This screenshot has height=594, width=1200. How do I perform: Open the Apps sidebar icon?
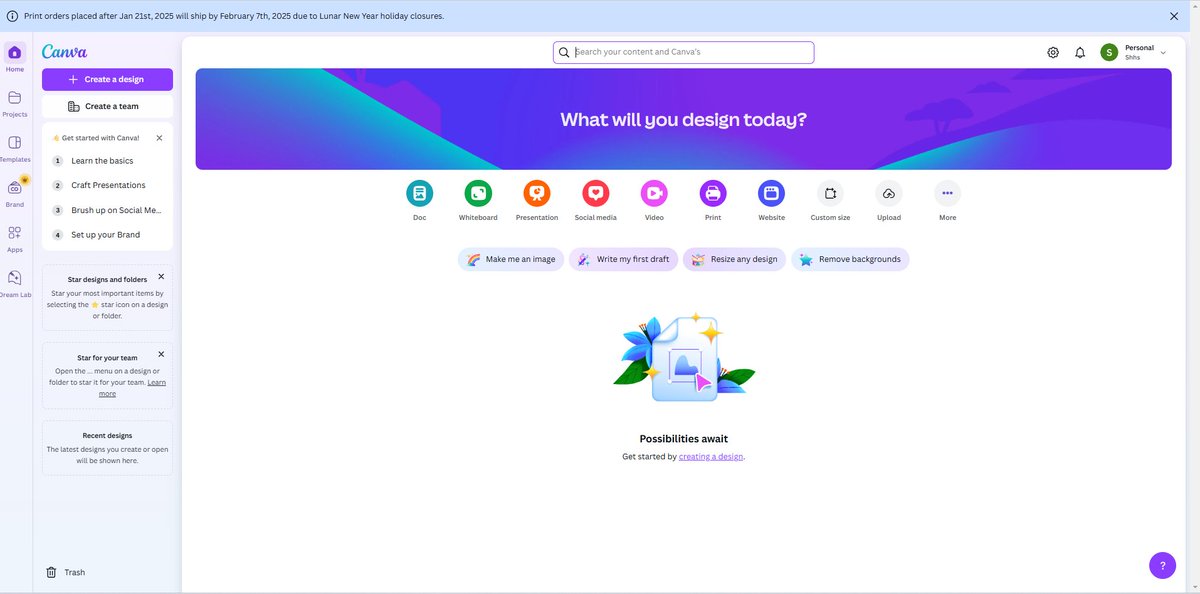pos(14,232)
